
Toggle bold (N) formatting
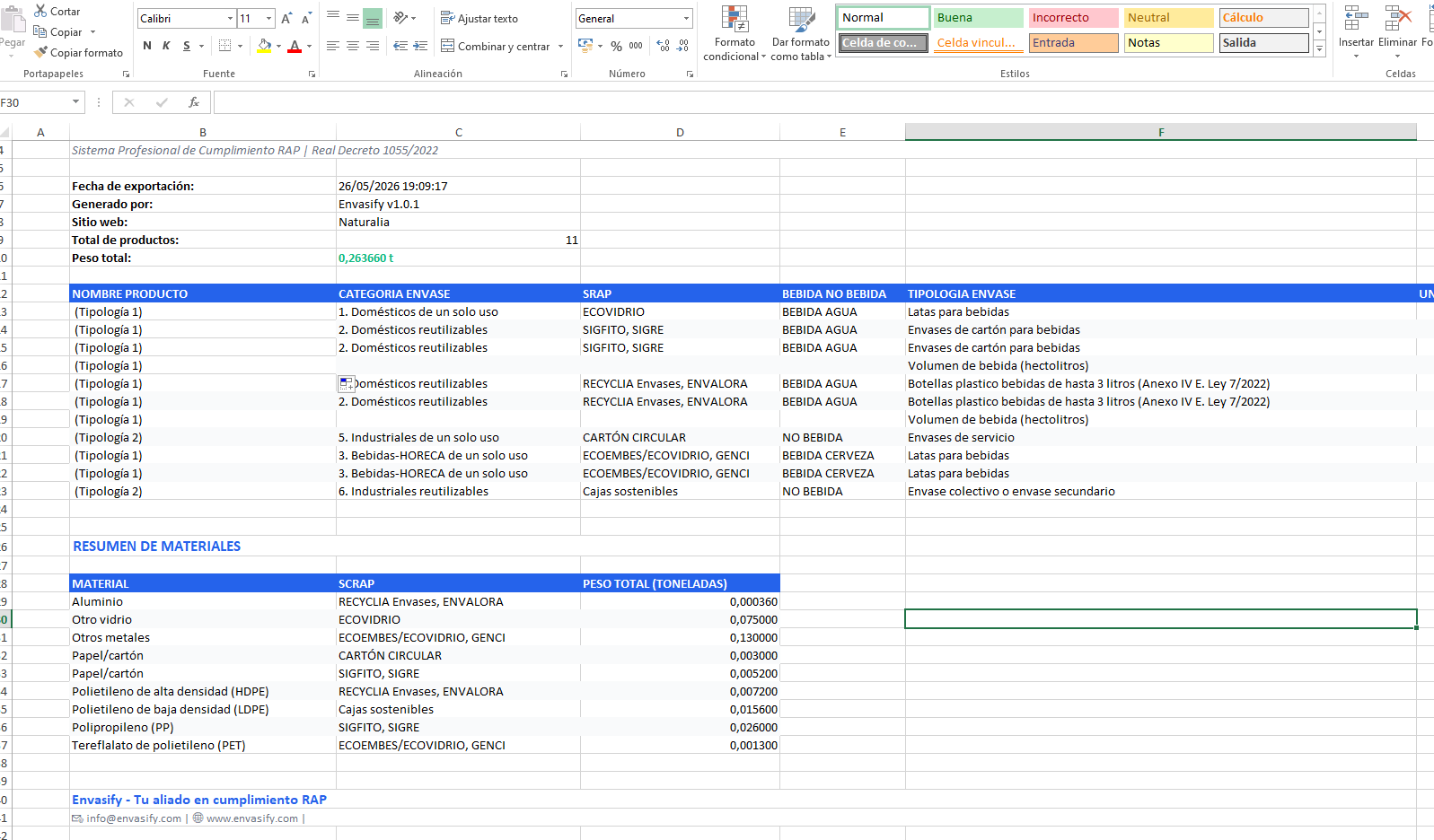[147, 46]
